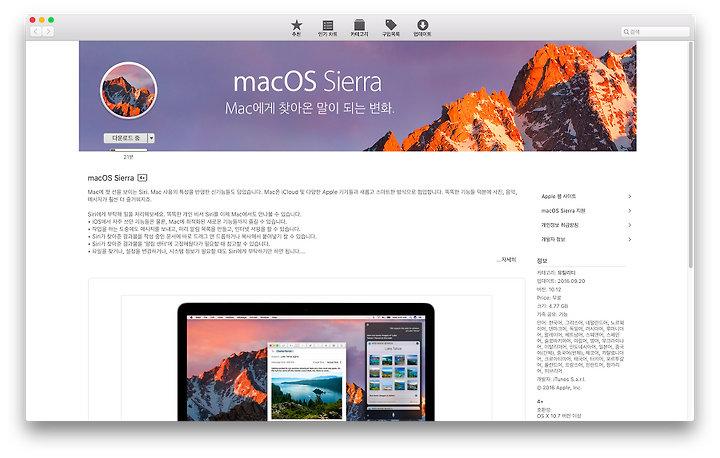This screenshot has width=720, height=458.
Task: Close the App Store window with red button
Action: click(x=33, y=20)
